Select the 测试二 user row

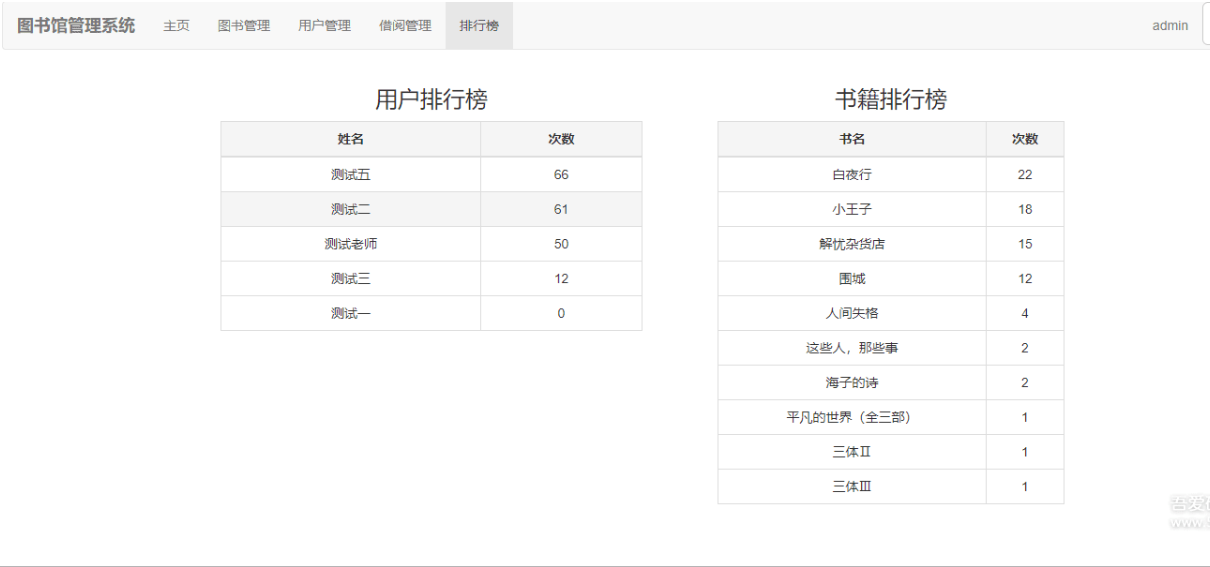(x=350, y=210)
